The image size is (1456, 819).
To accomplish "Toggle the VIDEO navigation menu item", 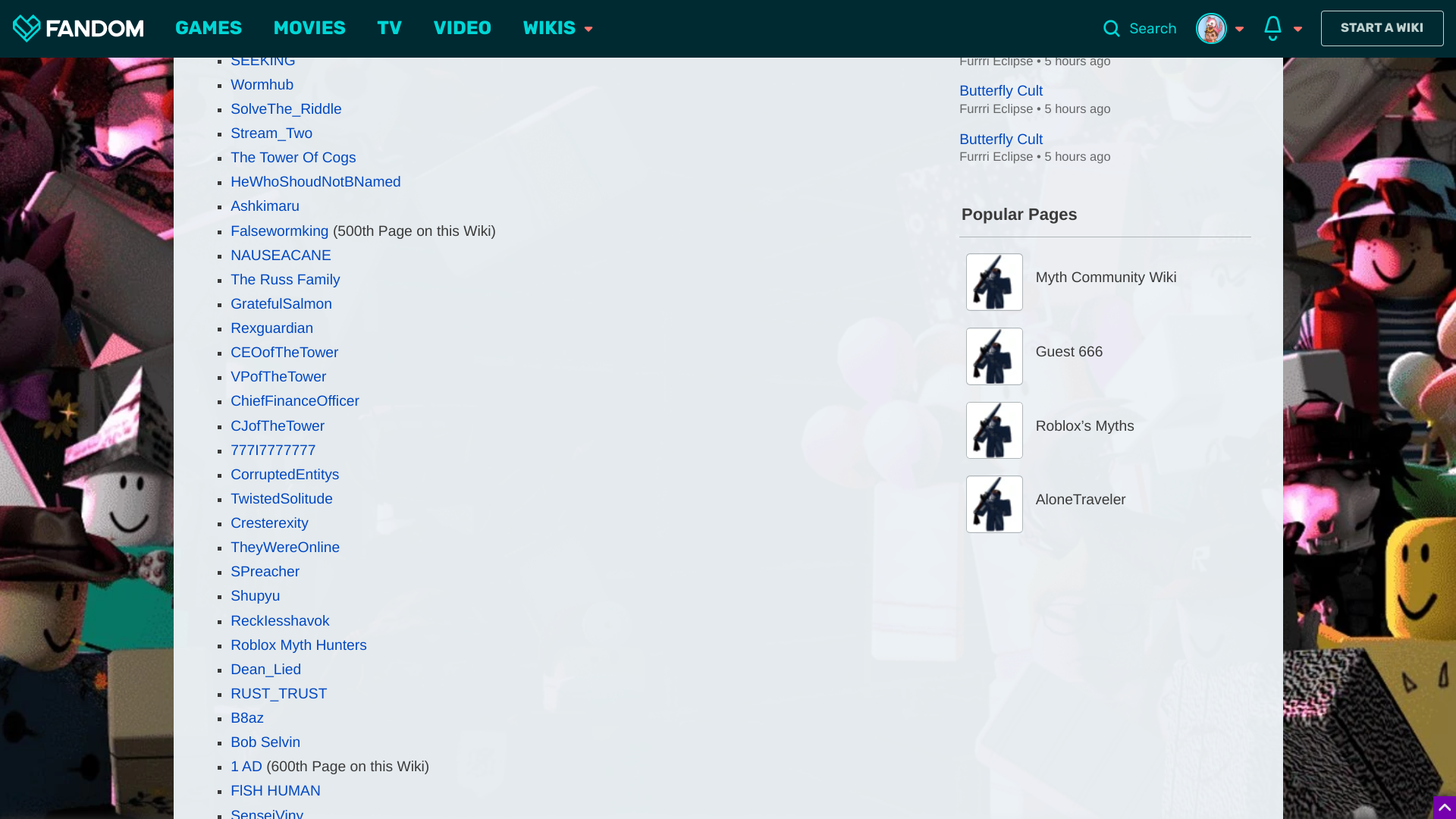I will click(x=462, y=28).
